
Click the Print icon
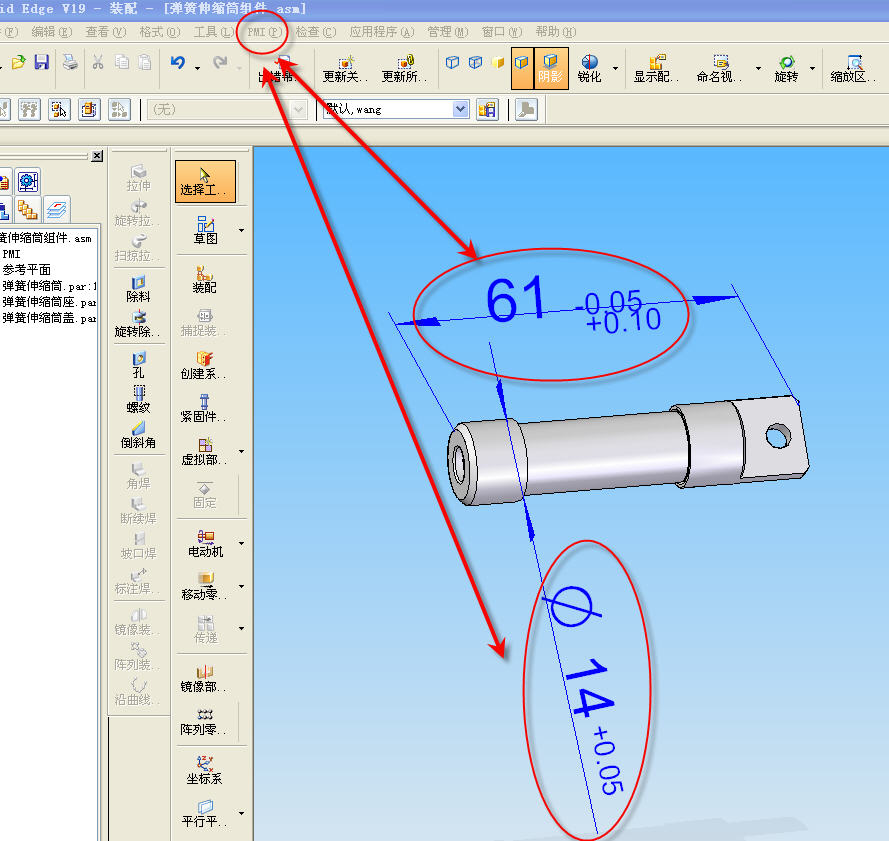(70, 62)
